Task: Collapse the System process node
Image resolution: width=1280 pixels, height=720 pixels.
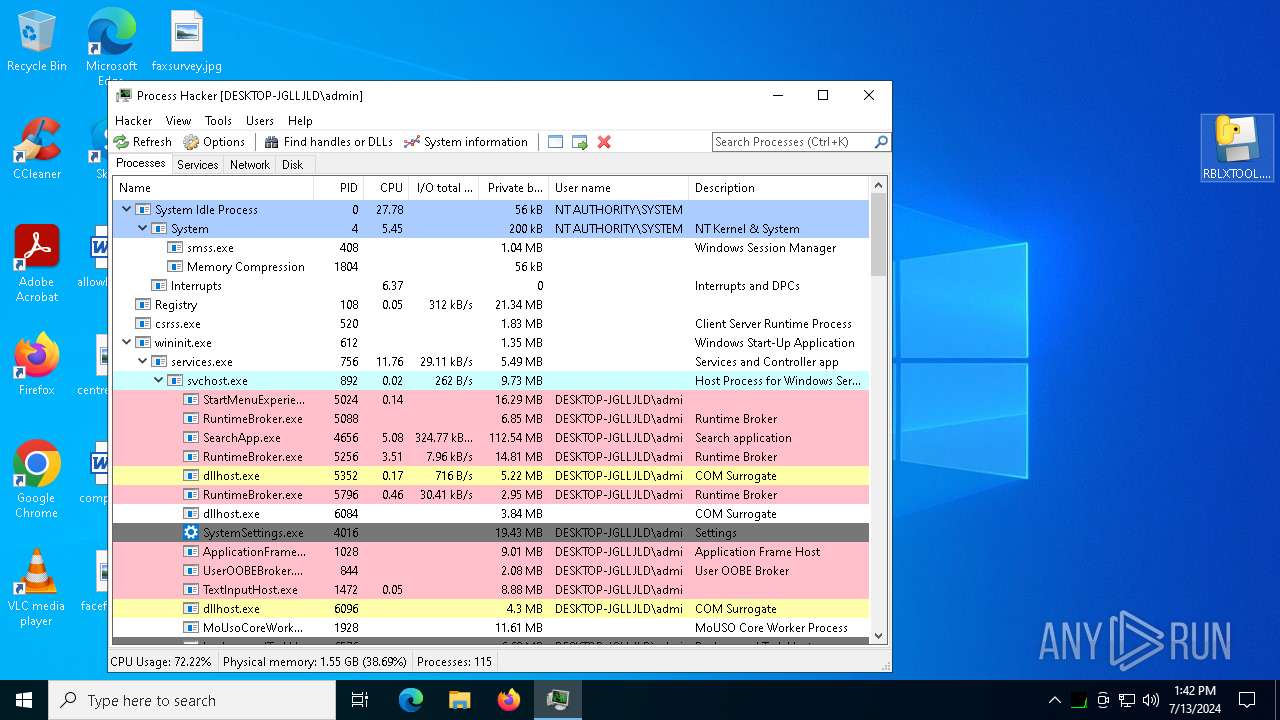Action: click(x=142, y=229)
